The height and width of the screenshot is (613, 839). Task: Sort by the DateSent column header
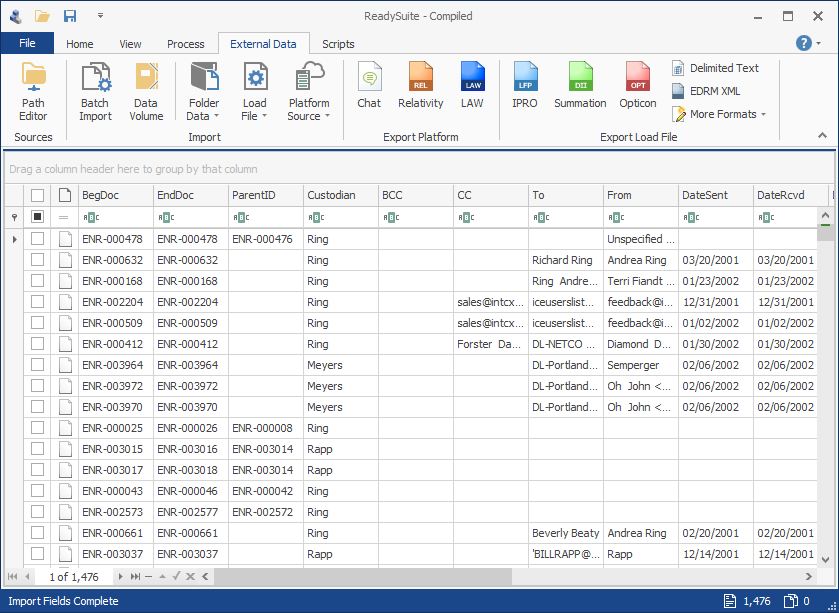[716, 195]
